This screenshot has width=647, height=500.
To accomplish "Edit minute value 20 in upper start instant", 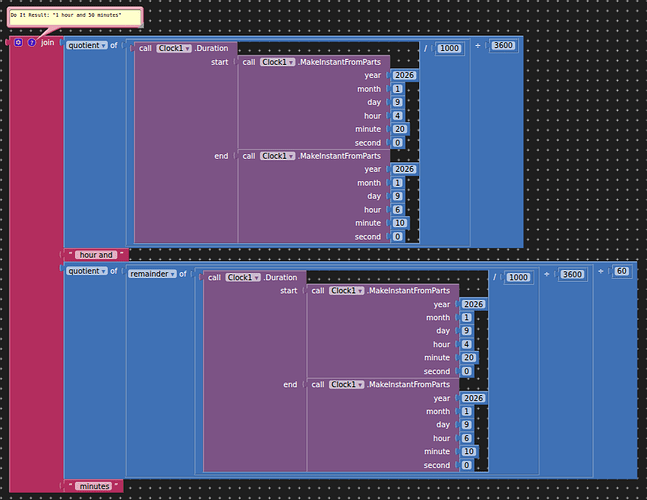I will click(x=399, y=129).
